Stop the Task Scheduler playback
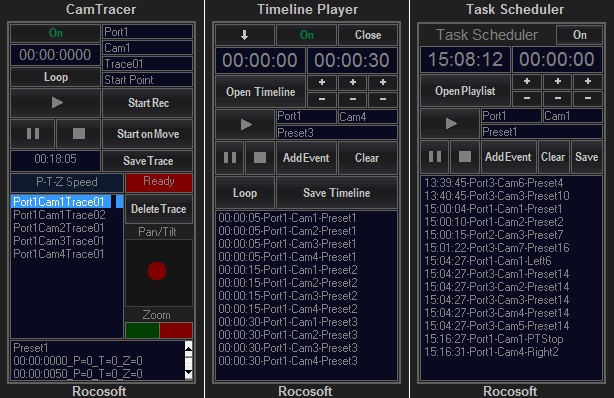The image size is (614, 398). (x=465, y=157)
